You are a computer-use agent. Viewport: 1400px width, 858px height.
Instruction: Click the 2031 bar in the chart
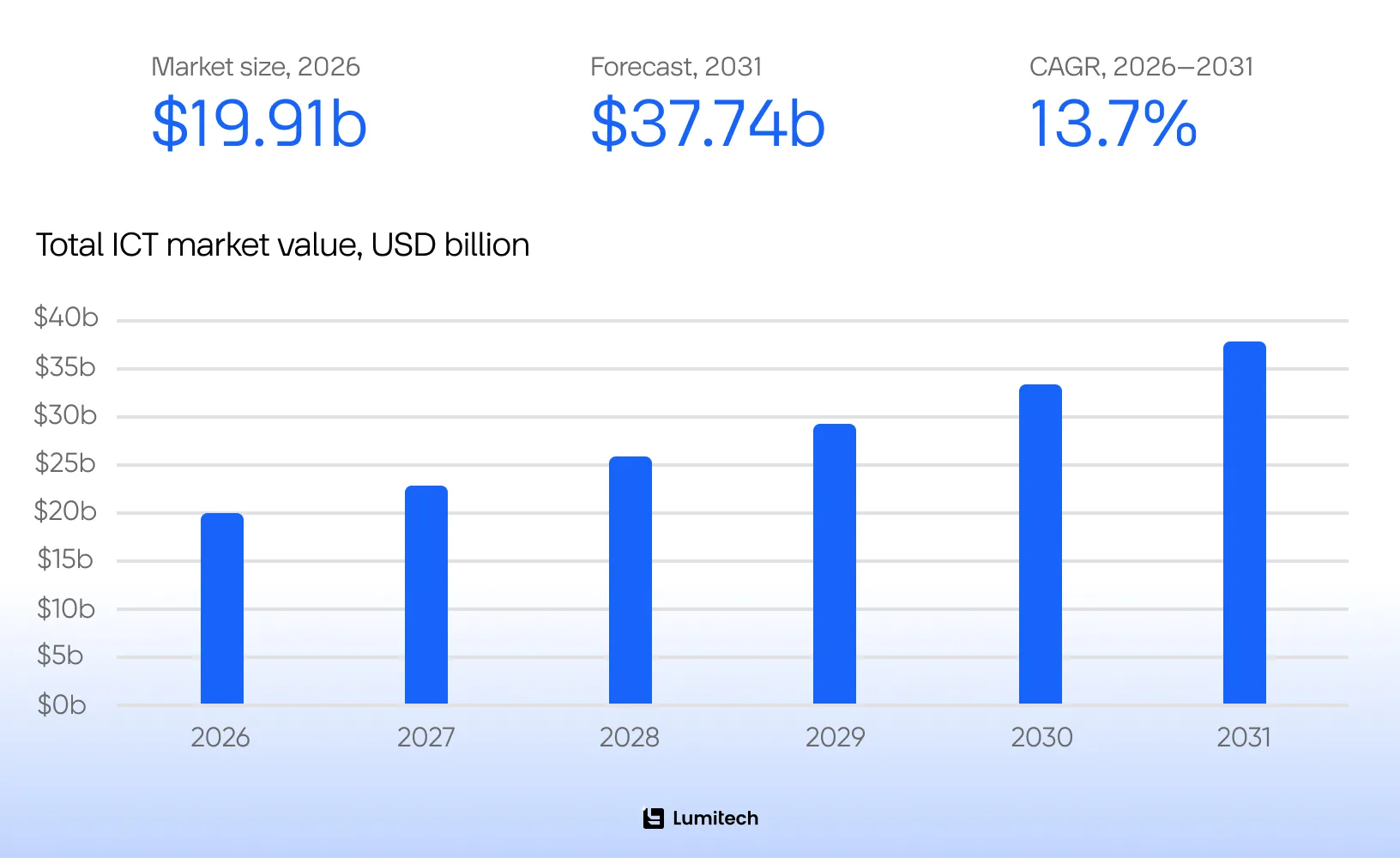pyautogui.click(x=1245, y=523)
